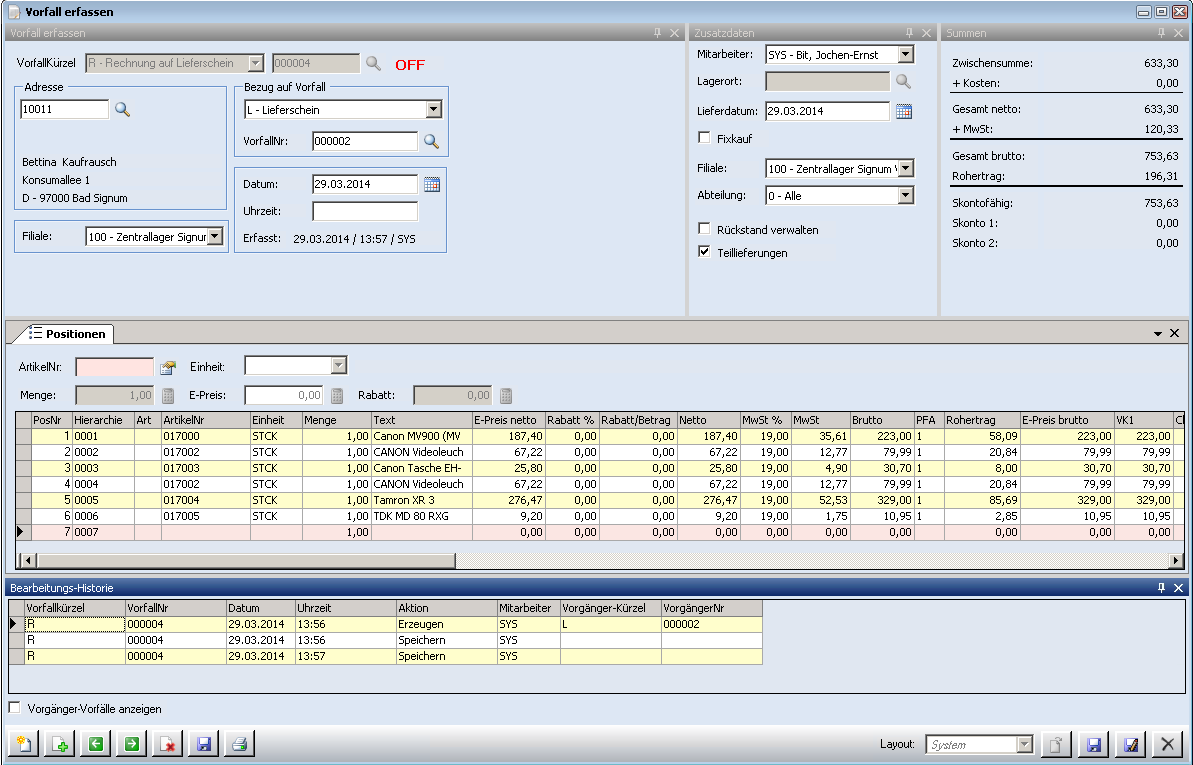Check the Rückstand verwalten option

[x=704, y=229]
